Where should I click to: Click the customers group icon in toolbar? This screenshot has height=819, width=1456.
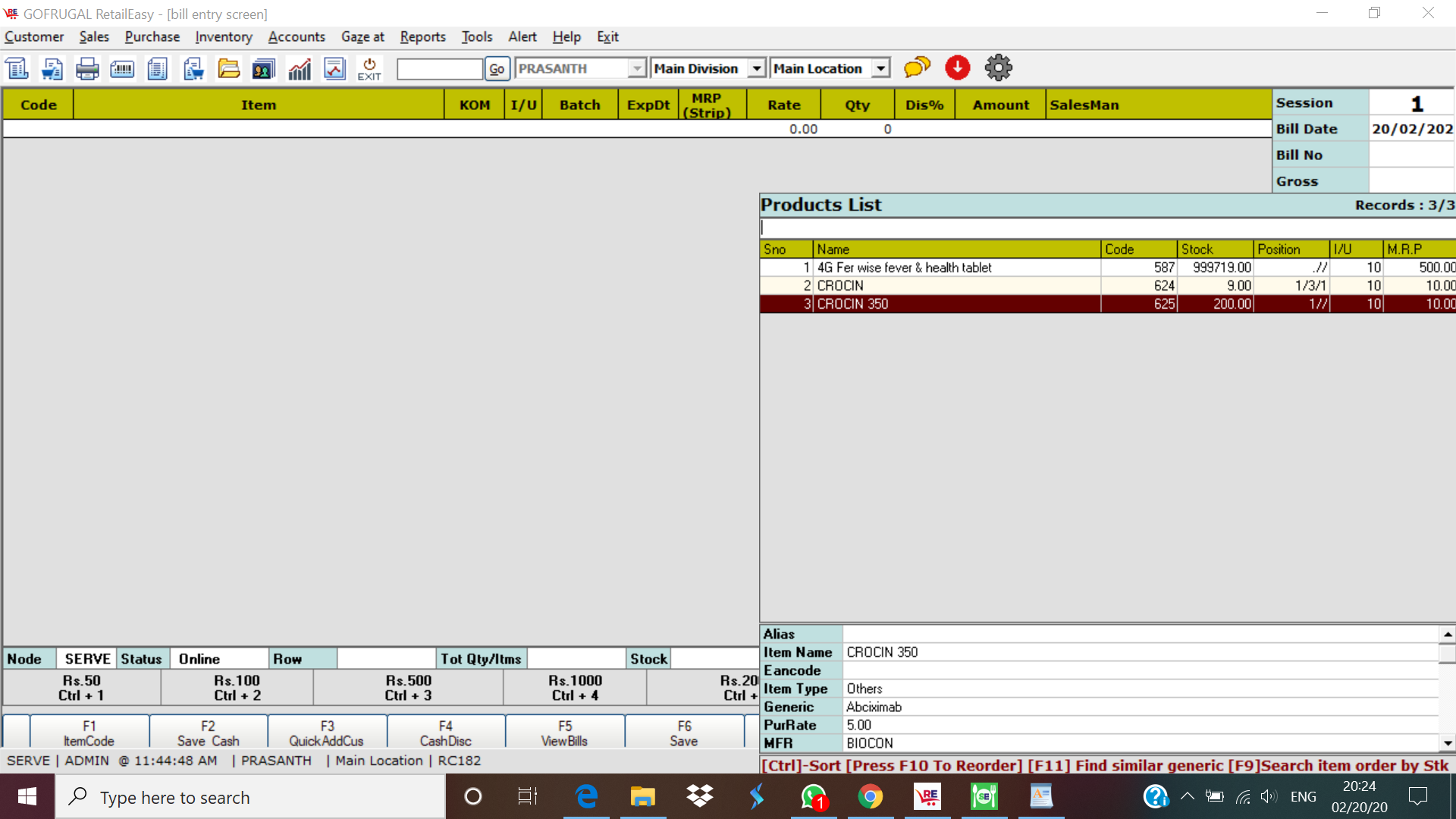tap(264, 69)
